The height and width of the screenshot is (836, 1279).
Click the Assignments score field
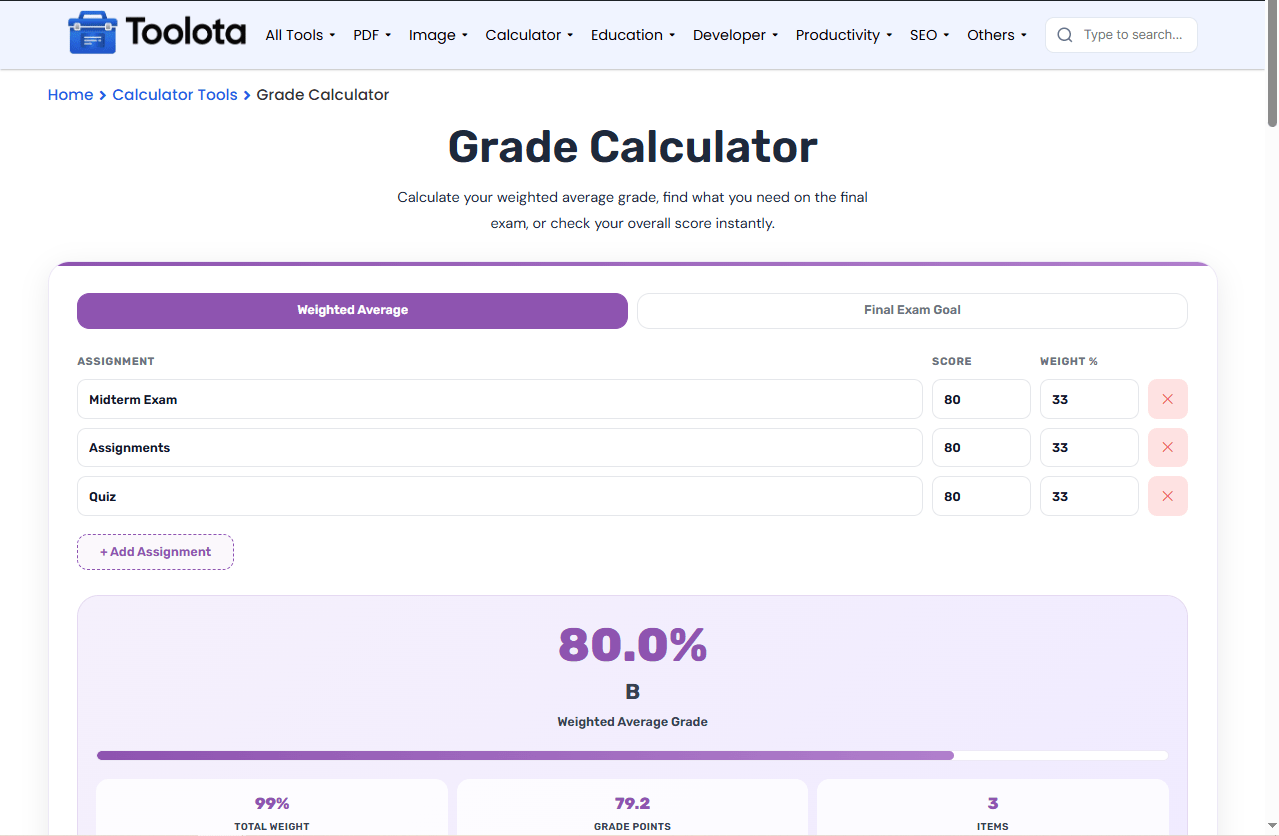981,448
